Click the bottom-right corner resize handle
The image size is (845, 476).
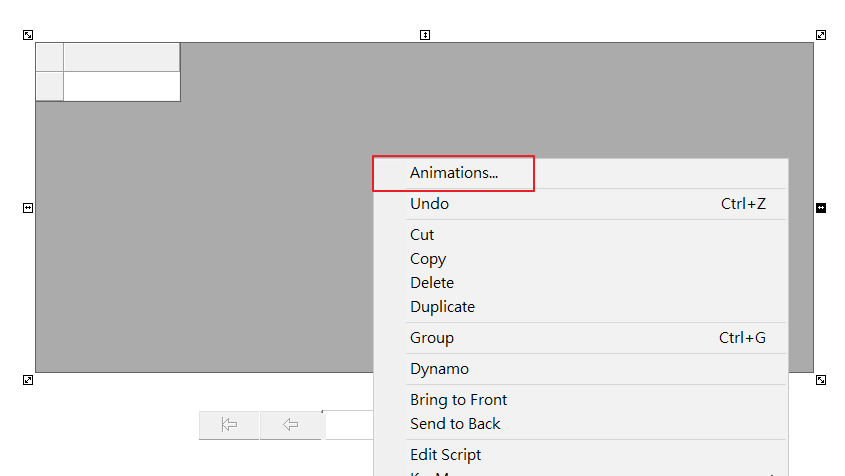tap(821, 380)
